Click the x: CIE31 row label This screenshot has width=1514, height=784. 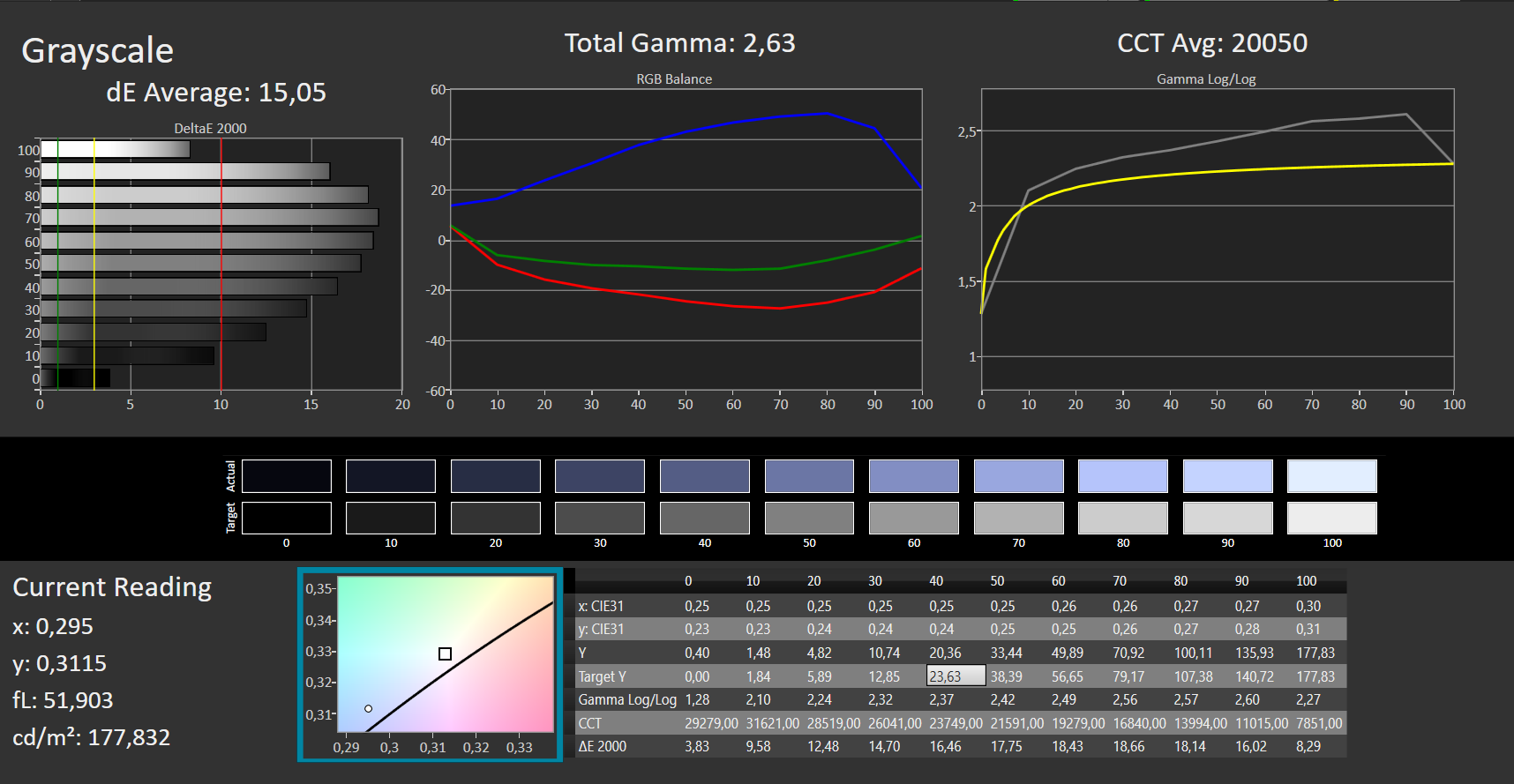601,606
